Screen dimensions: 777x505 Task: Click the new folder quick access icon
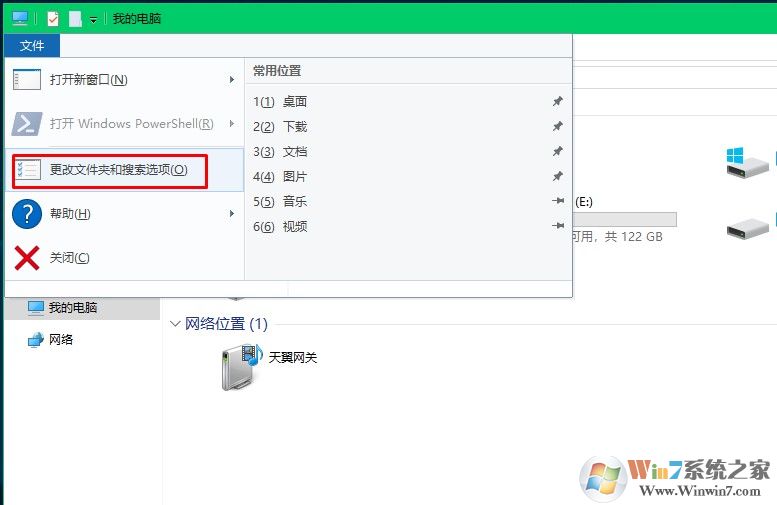[x=75, y=19]
